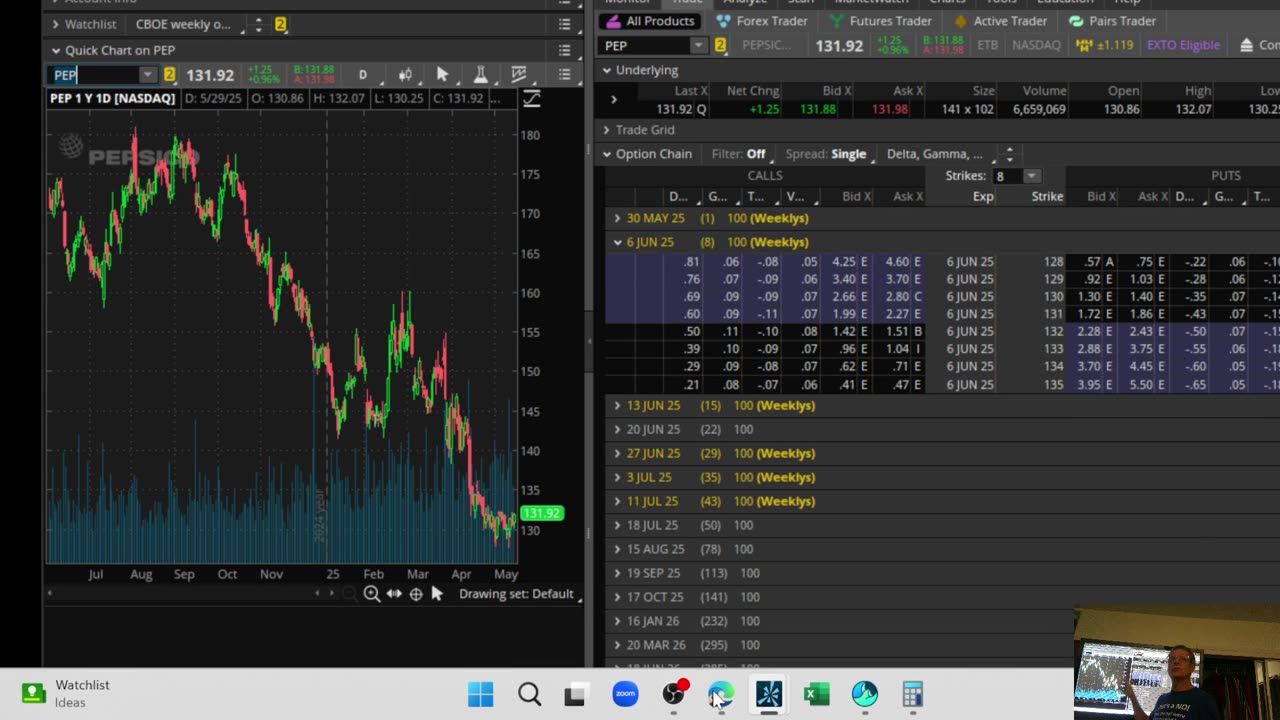This screenshot has width=1280, height=720.
Task: Collapse the Option Chain section
Action: pyautogui.click(x=607, y=154)
